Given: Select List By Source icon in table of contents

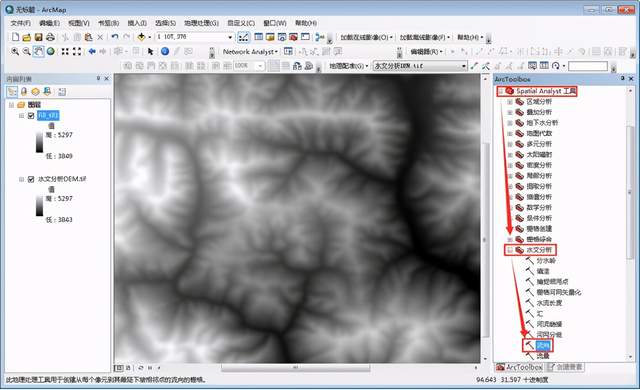Looking at the screenshot, I should point(24,92).
